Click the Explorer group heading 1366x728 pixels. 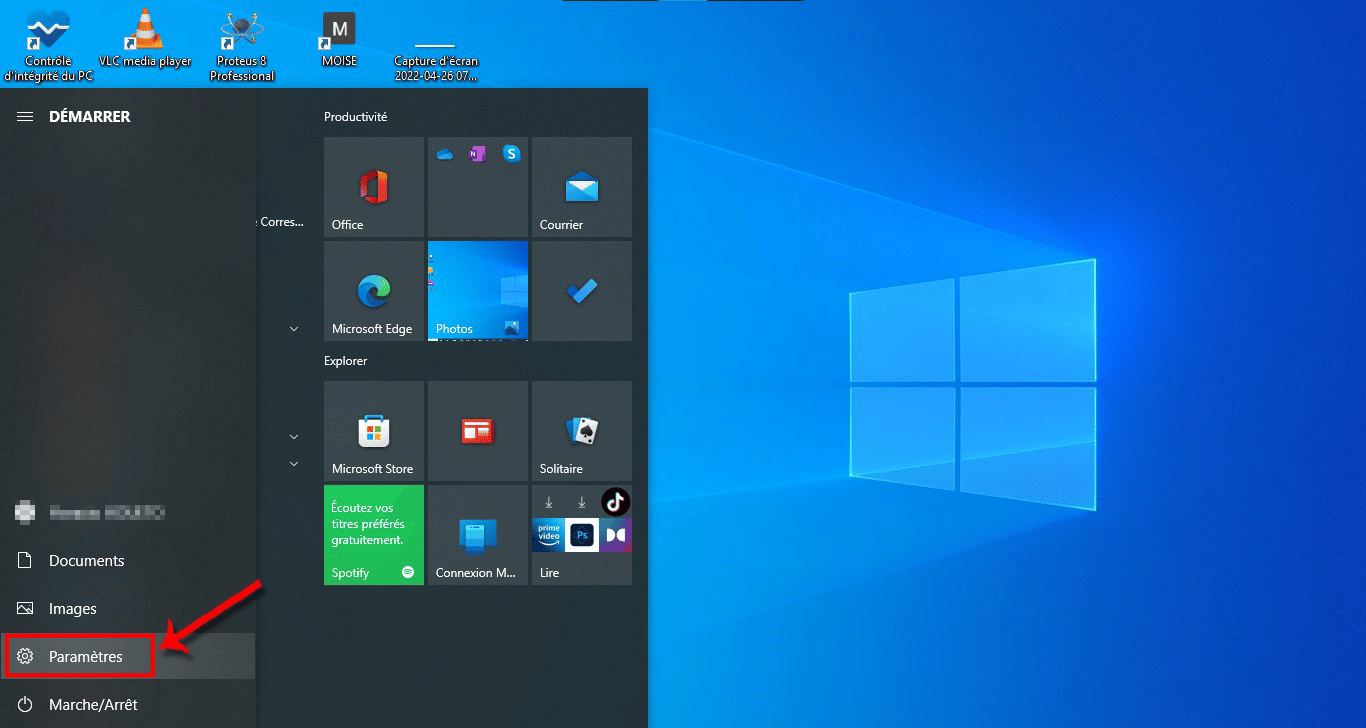tap(346, 361)
